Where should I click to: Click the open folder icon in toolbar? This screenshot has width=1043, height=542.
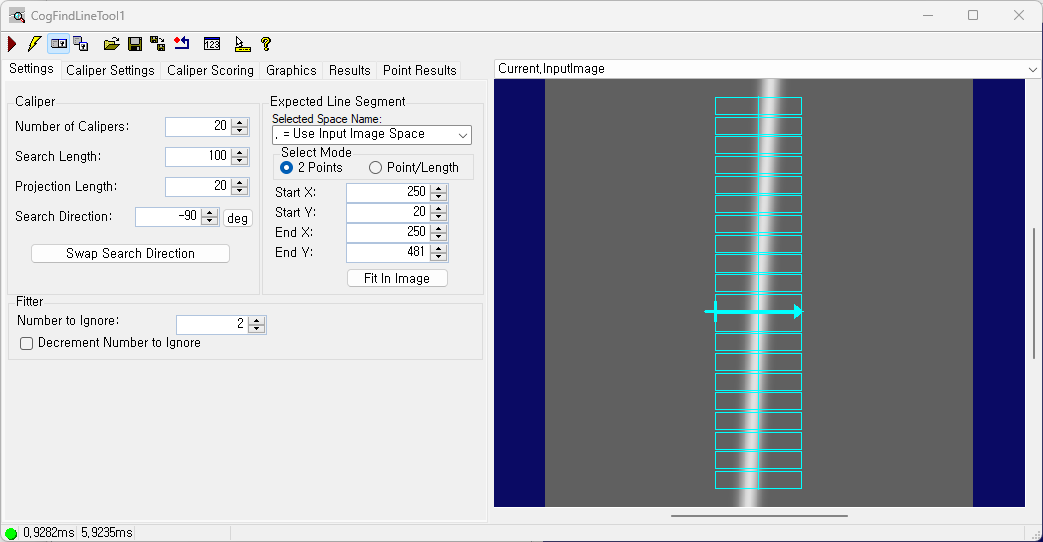tap(112, 44)
